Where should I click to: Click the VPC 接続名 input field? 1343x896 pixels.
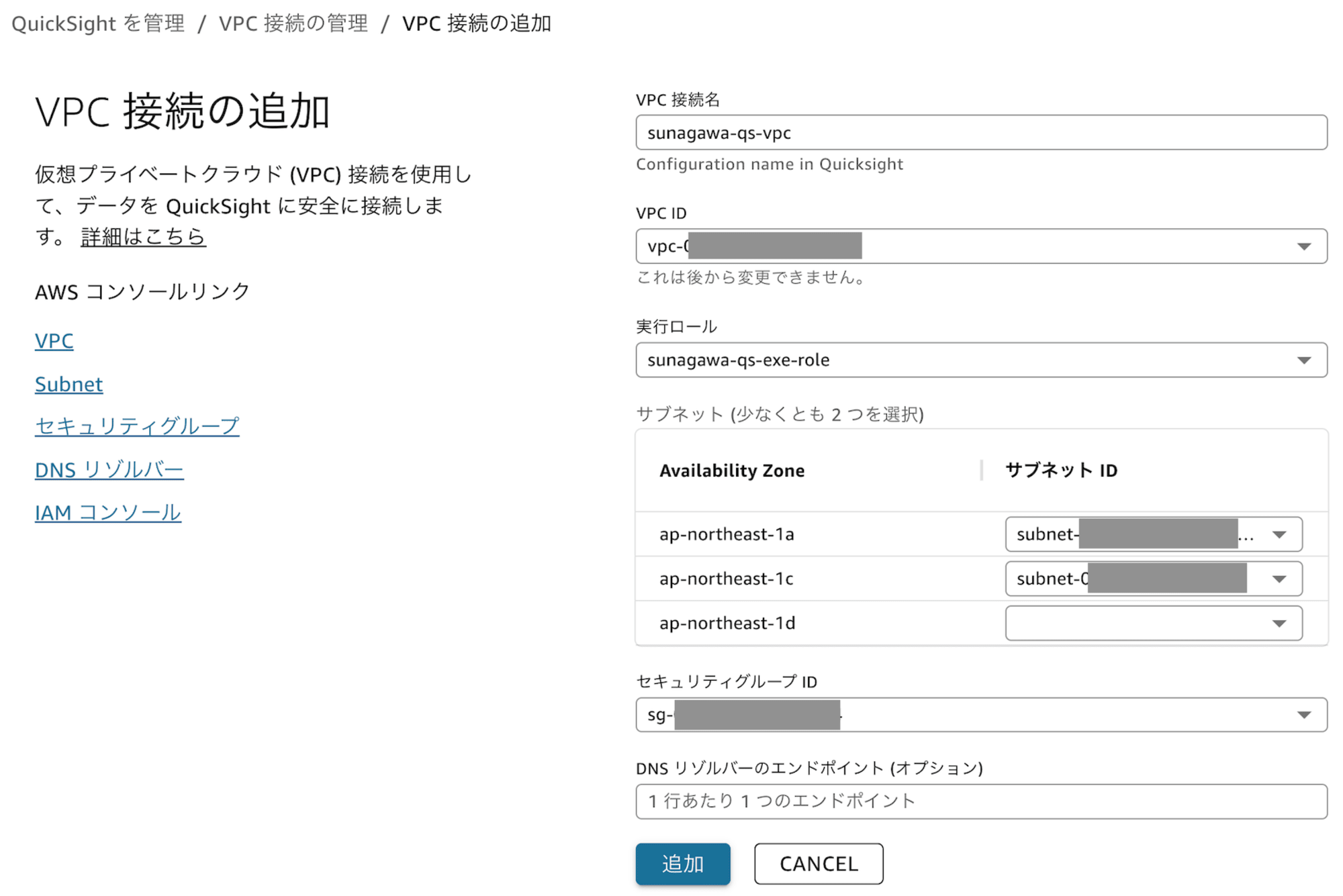[x=981, y=133]
